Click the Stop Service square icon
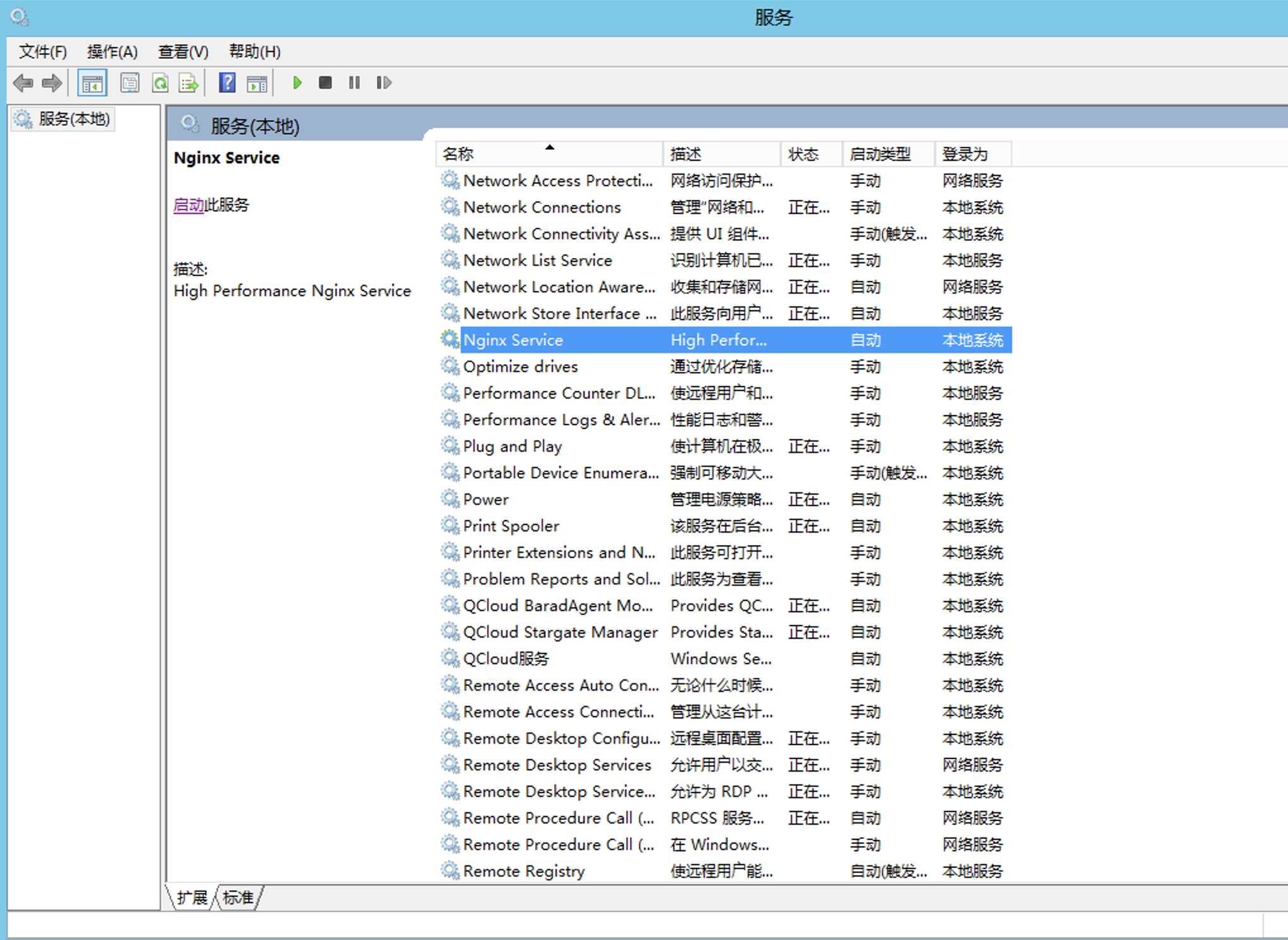1288x940 pixels. tap(325, 83)
